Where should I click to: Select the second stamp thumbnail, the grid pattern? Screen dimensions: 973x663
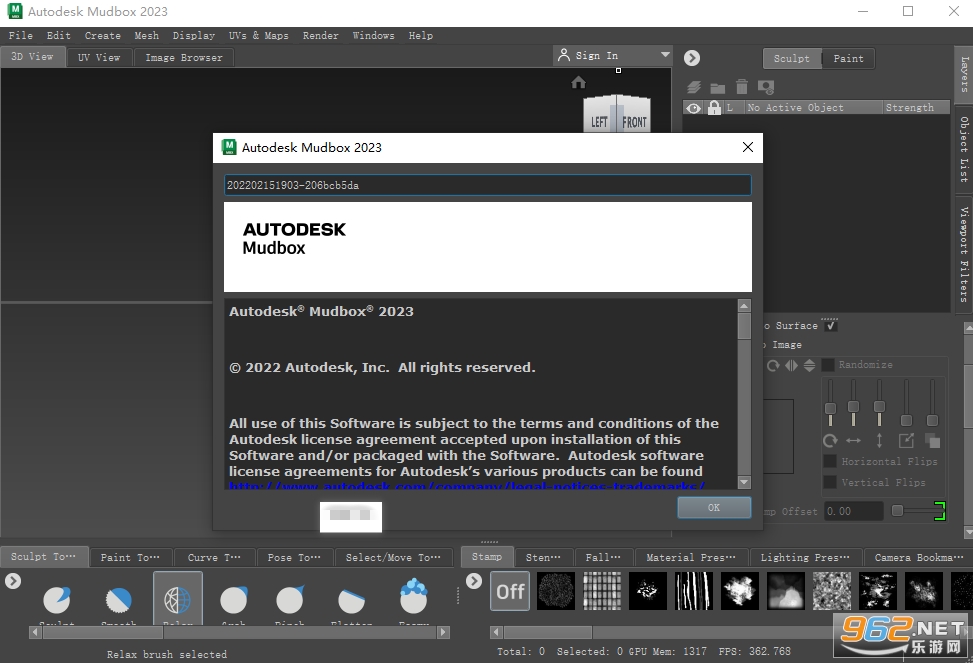click(601, 590)
